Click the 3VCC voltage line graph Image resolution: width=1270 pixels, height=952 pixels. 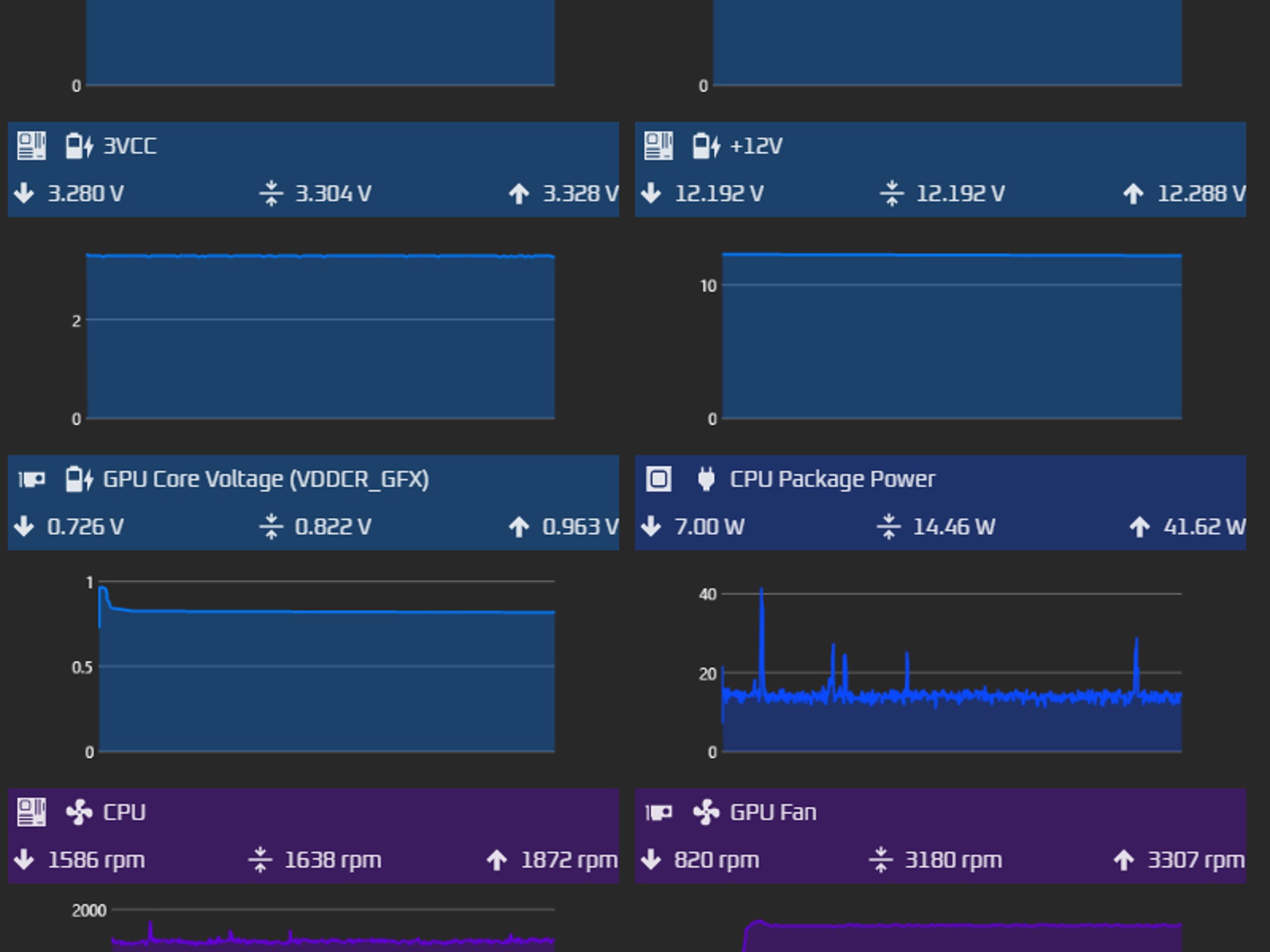click(321, 337)
